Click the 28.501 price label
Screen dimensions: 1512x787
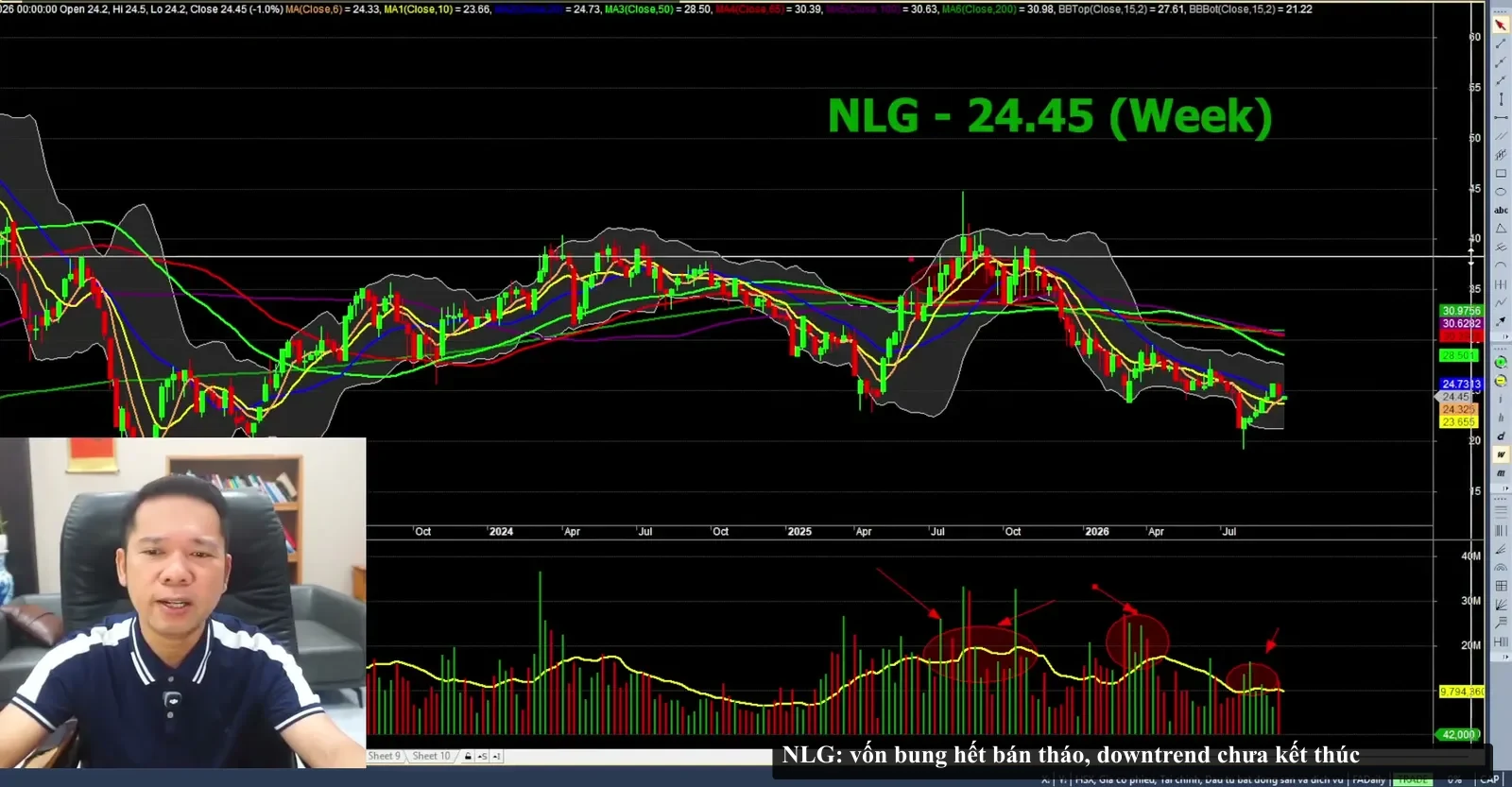(1458, 355)
